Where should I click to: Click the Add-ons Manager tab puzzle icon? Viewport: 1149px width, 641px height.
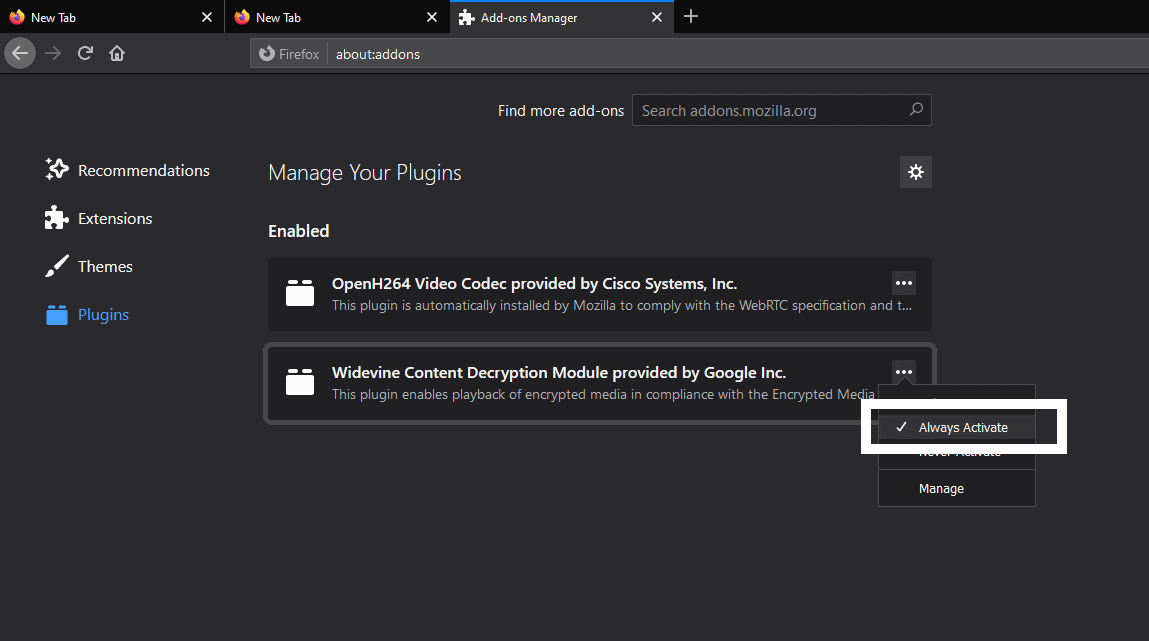point(466,17)
